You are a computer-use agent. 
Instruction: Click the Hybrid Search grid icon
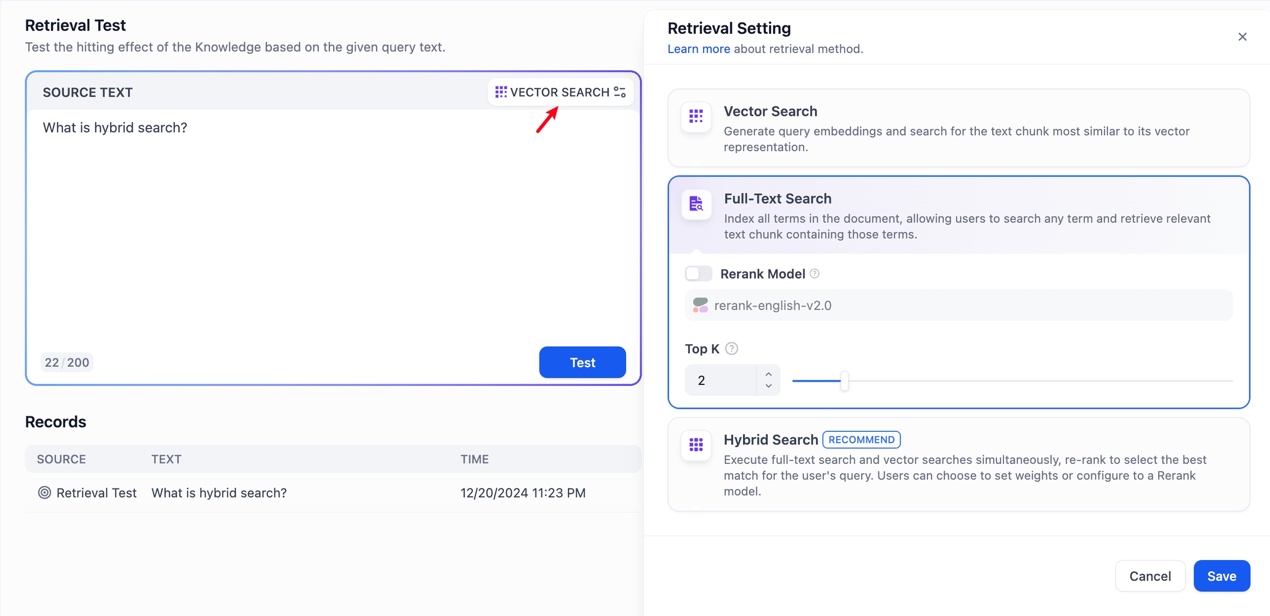[696, 445]
